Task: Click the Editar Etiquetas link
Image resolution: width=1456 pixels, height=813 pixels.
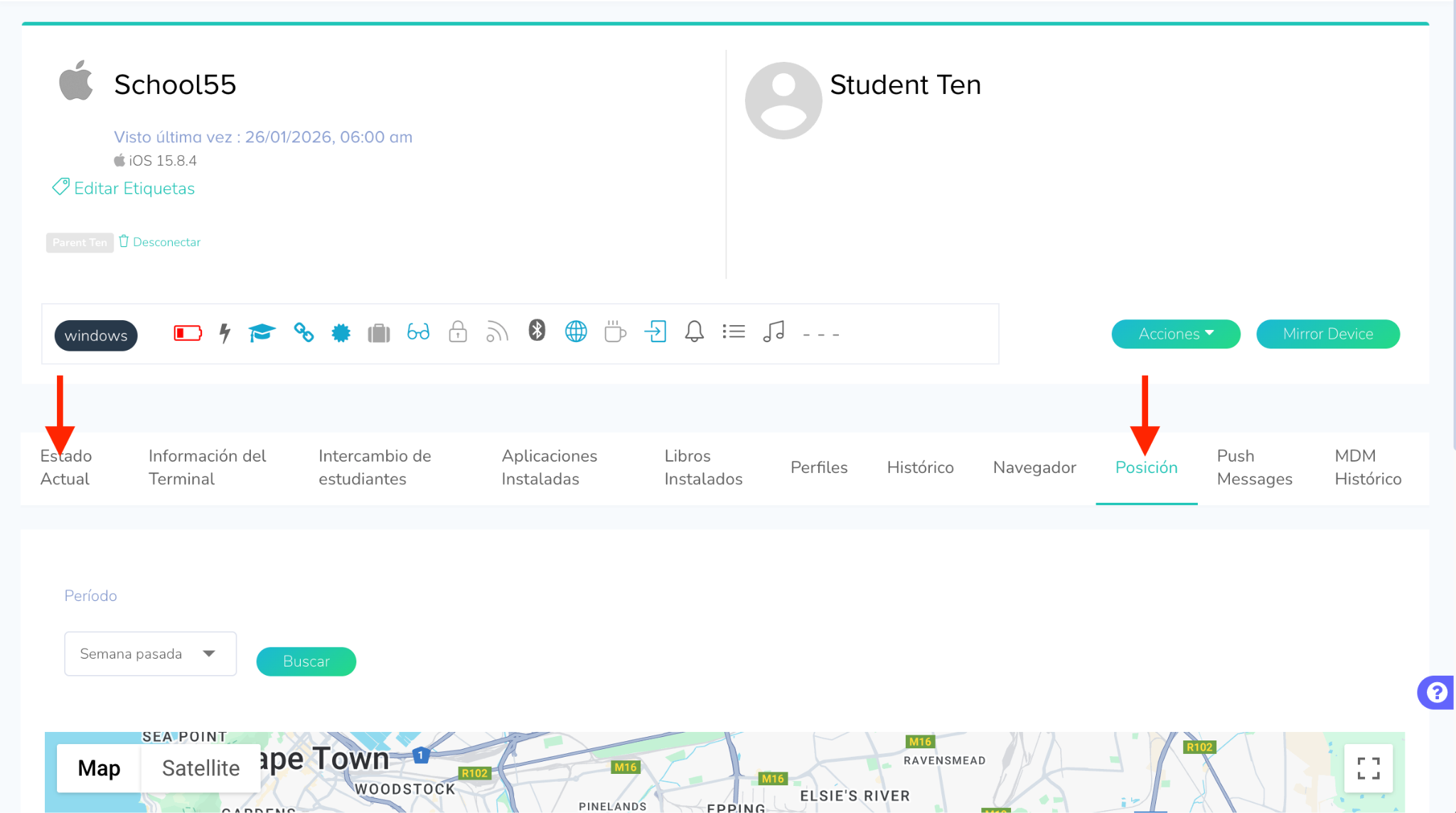Action: click(134, 188)
